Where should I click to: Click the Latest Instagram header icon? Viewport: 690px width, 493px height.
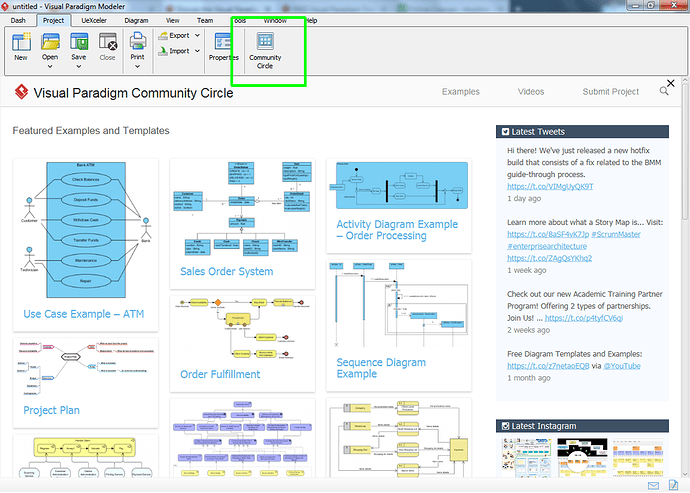click(x=505, y=426)
